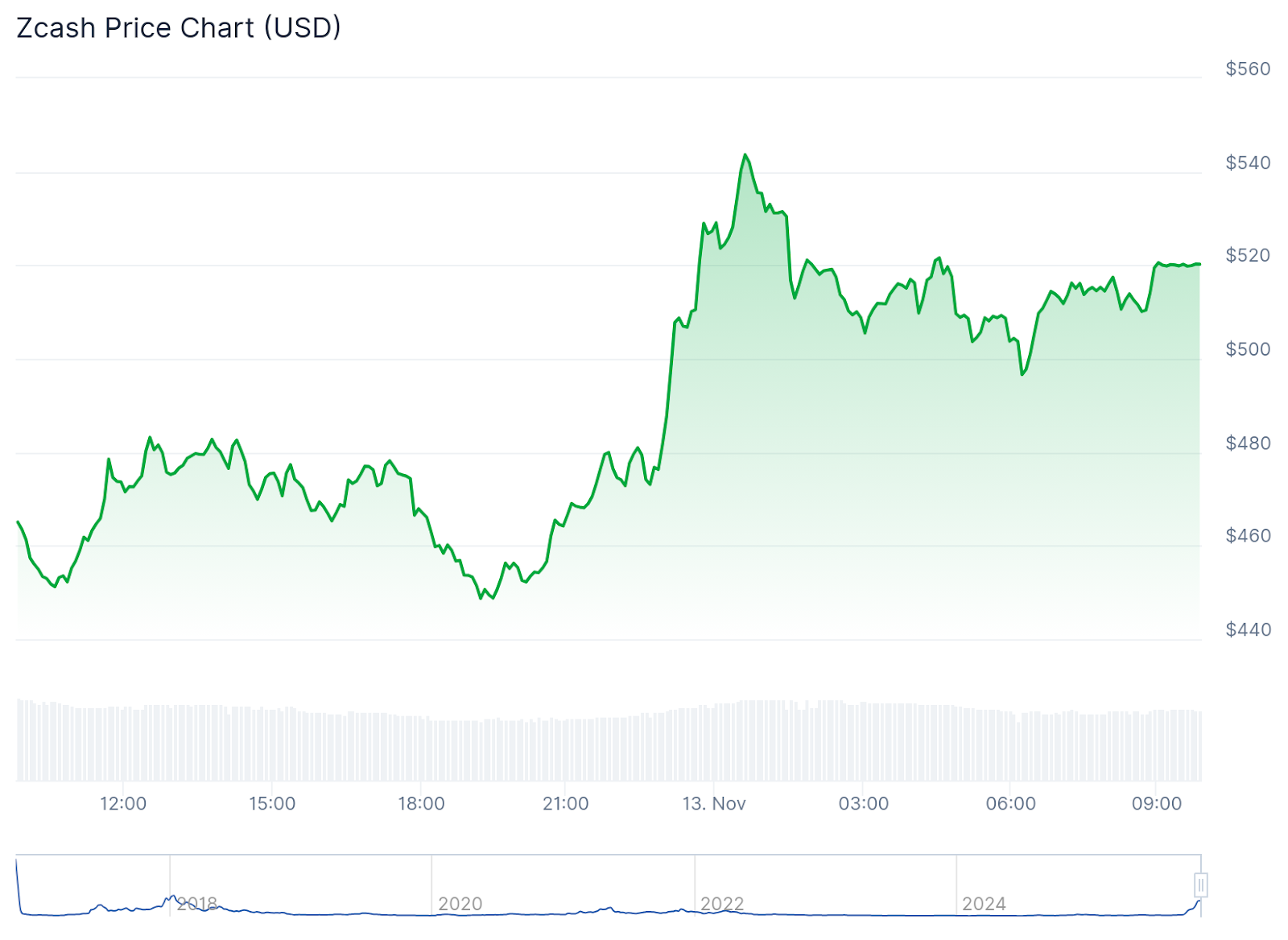Select the $540 price axis label
The height and width of the screenshot is (940, 1288).
click(1248, 163)
